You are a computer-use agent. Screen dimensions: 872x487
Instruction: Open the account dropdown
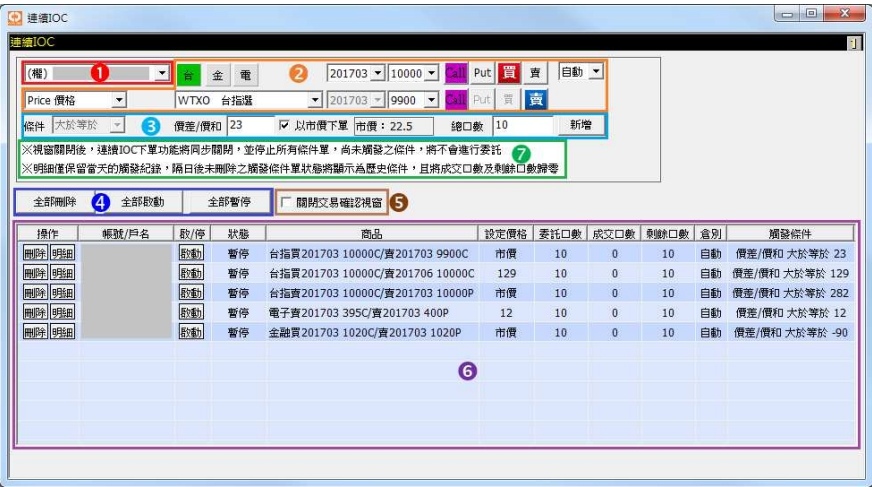point(162,73)
